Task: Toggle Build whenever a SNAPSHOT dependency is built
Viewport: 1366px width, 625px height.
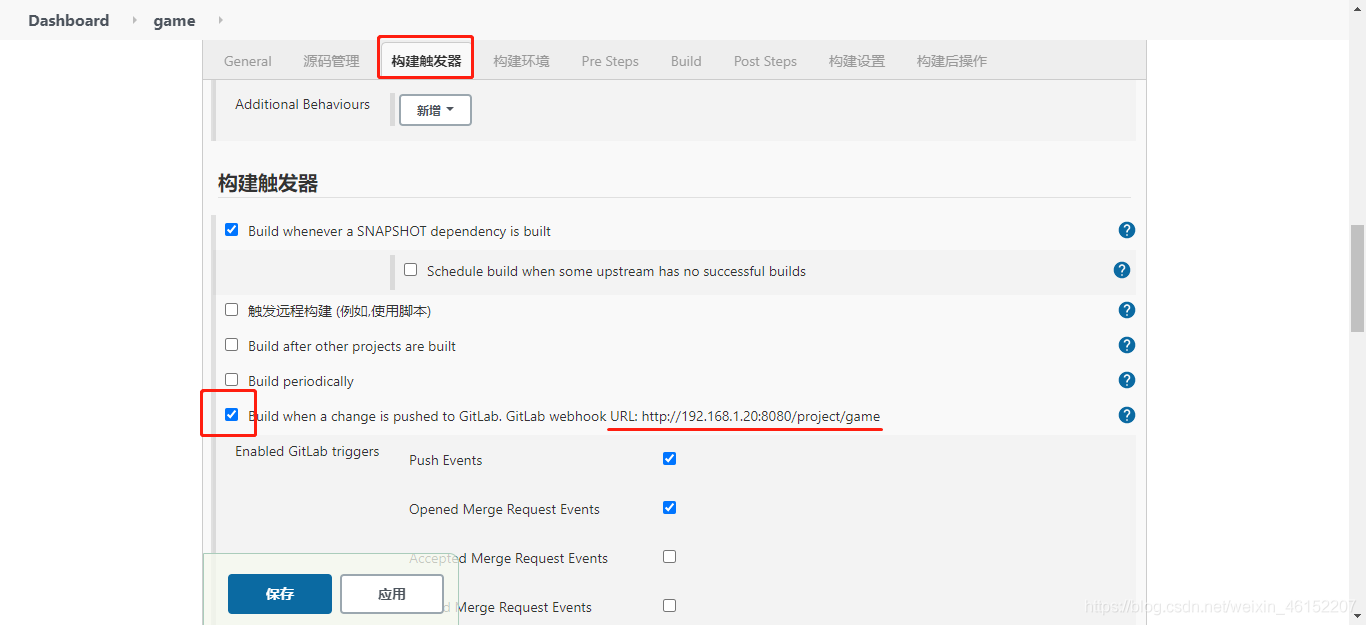Action: coord(232,230)
